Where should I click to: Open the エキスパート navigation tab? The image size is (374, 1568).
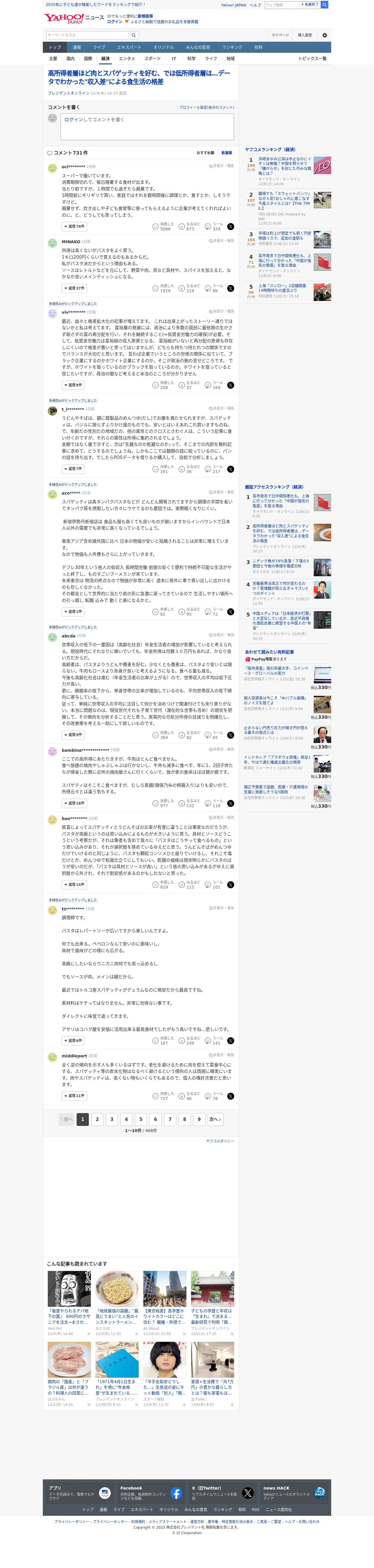click(x=129, y=48)
